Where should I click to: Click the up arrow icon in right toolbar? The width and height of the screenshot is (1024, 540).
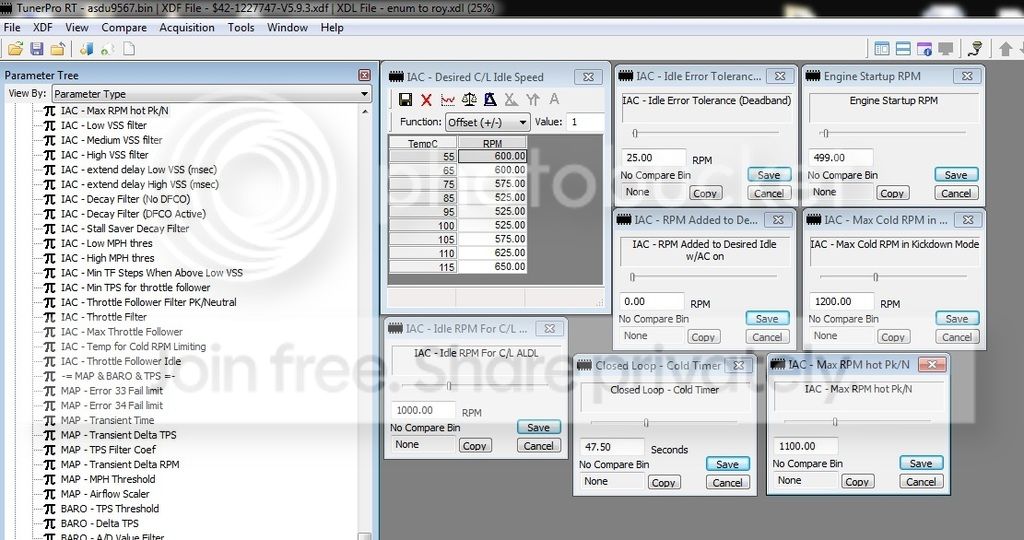[1006, 49]
